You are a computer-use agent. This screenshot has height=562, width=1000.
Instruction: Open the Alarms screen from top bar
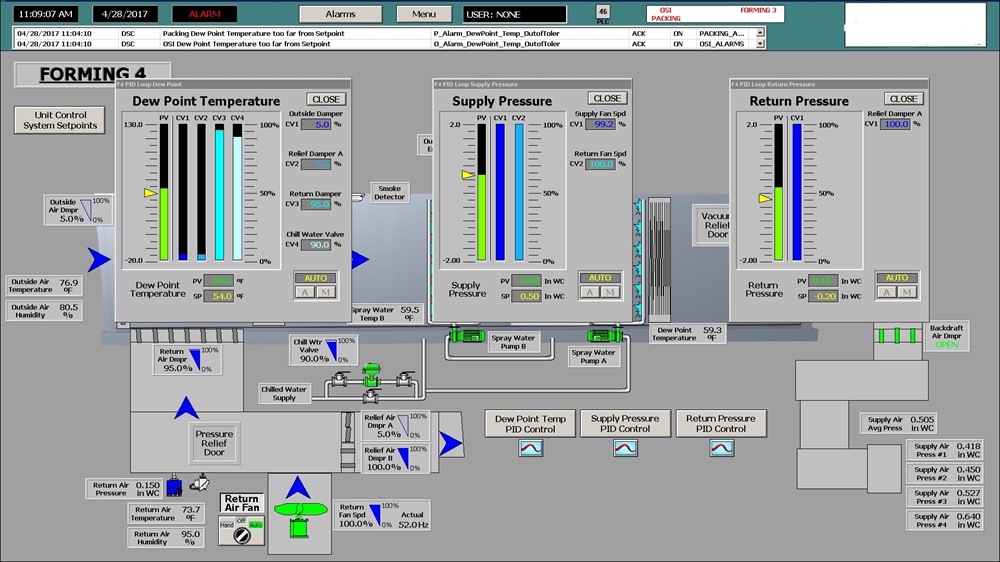pyautogui.click(x=340, y=14)
